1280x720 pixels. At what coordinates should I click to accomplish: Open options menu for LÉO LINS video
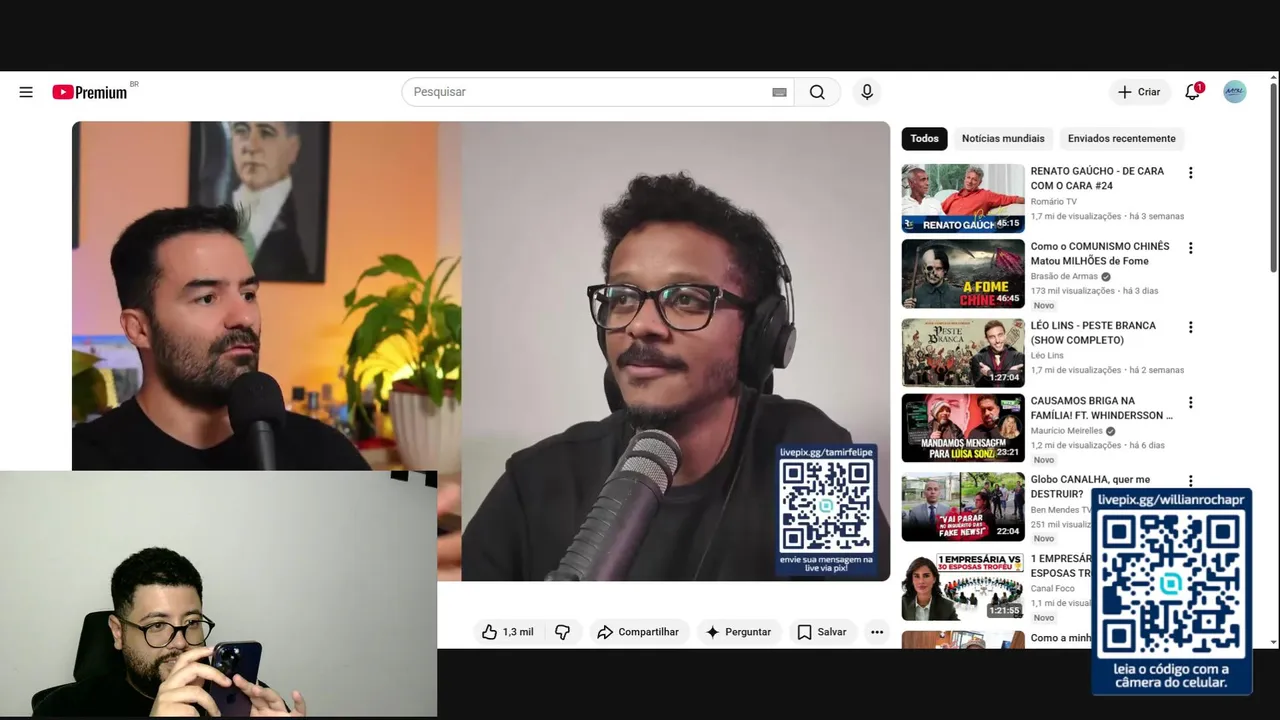pyautogui.click(x=1190, y=327)
